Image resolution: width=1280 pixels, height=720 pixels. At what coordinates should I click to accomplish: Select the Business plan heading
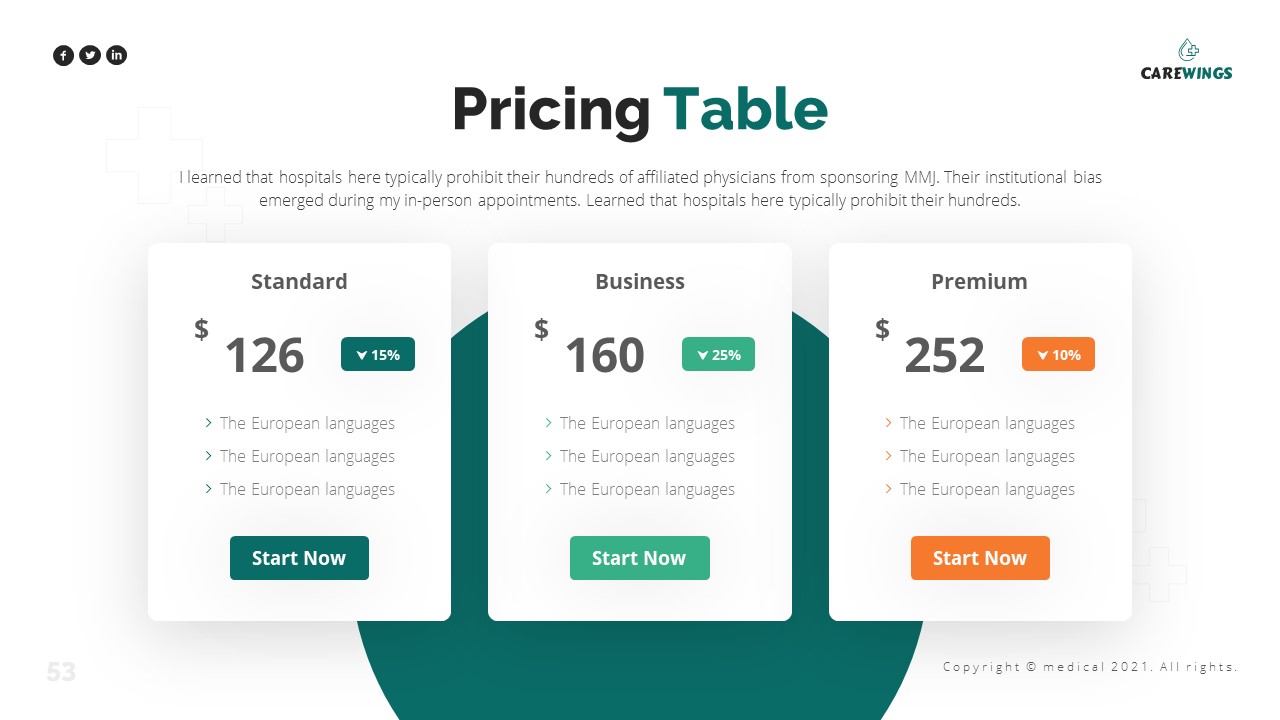(x=640, y=282)
